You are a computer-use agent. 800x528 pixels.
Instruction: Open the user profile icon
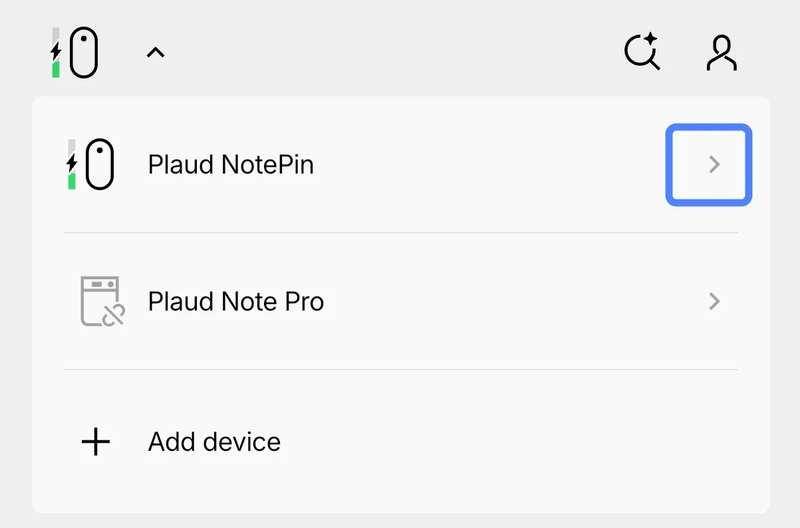tap(721, 53)
